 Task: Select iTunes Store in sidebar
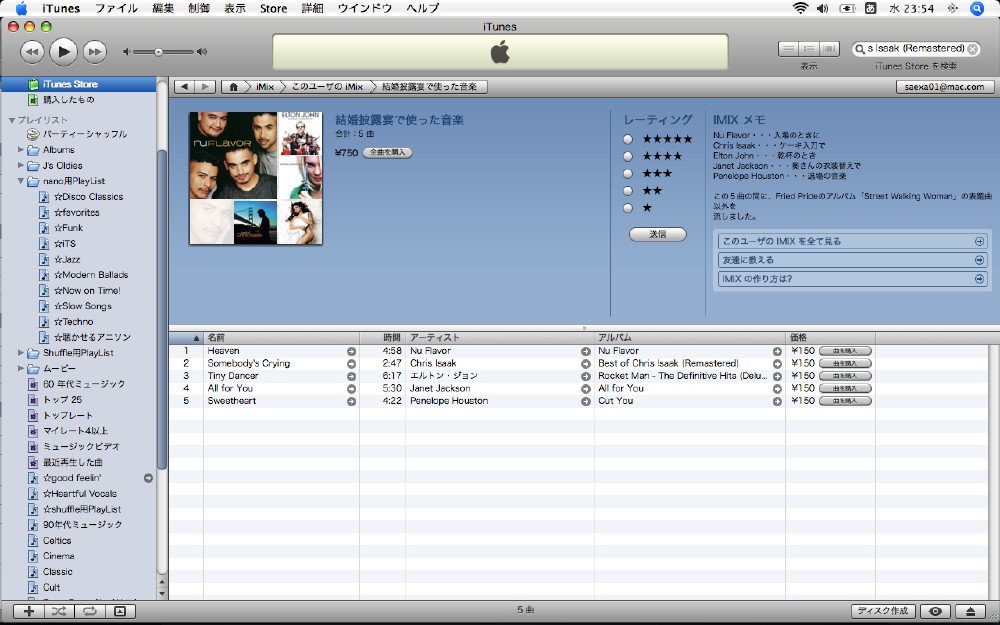pos(78,84)
